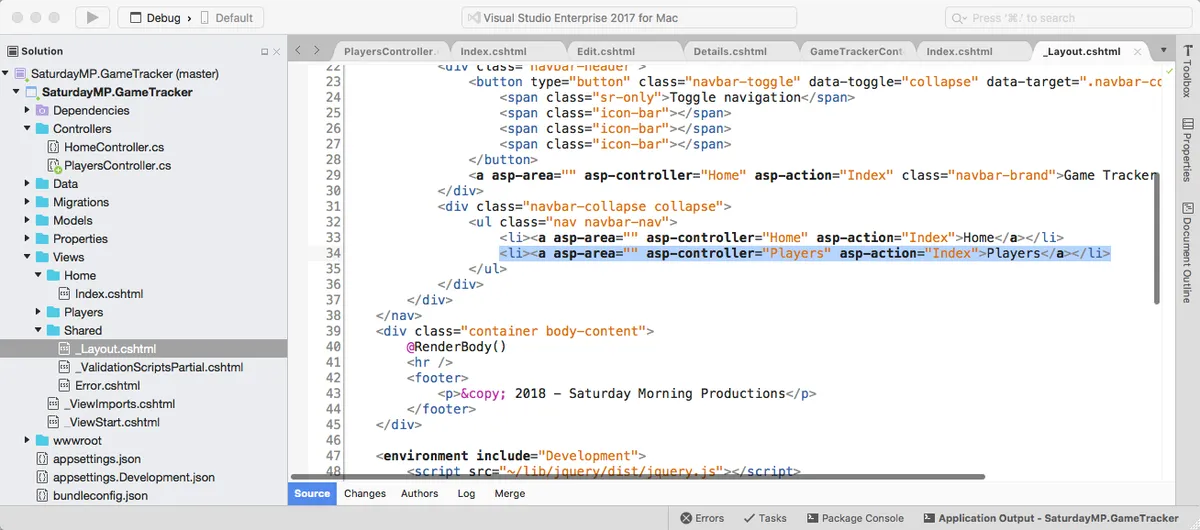Click highlighted line 34 Players link code
Viewport: 1200px width, 530px height.
(x=805, y=254)
